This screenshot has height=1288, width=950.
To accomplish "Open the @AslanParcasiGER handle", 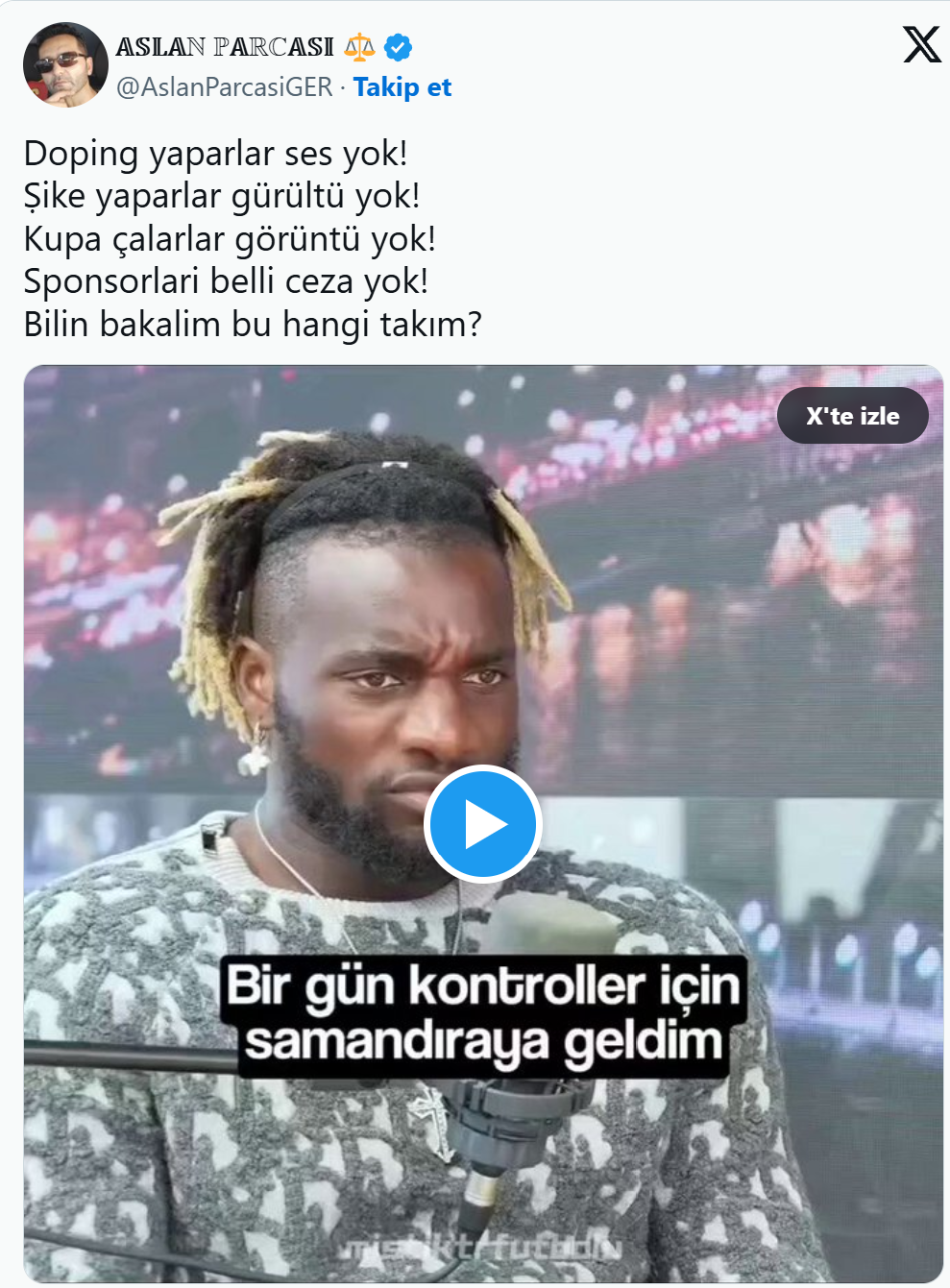I will click(x=225, y=87).
